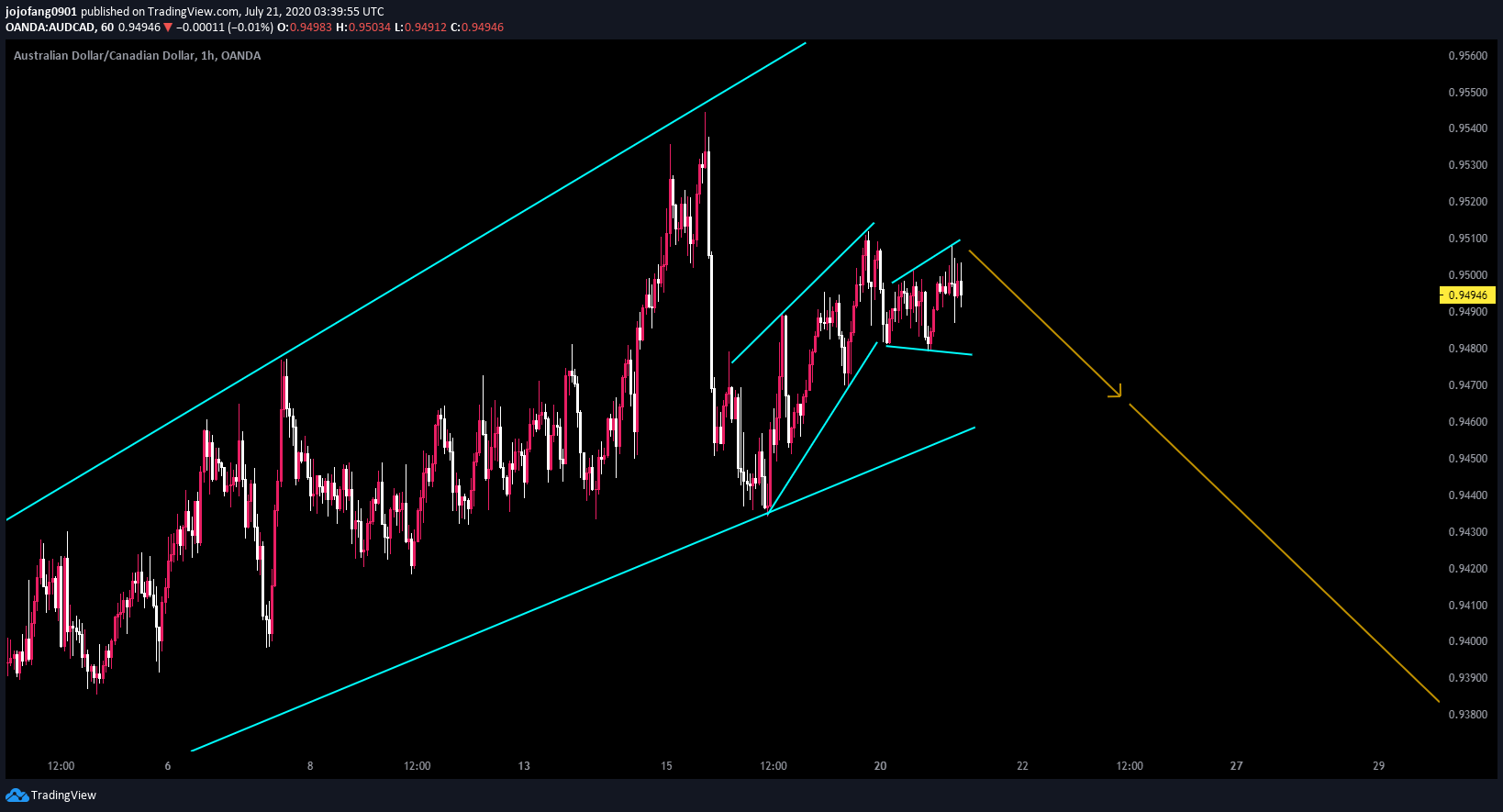Click the 0.95600 price axis label
Image resolution: width=1503 pixels, height=812 pixels.
point(1467,56)
